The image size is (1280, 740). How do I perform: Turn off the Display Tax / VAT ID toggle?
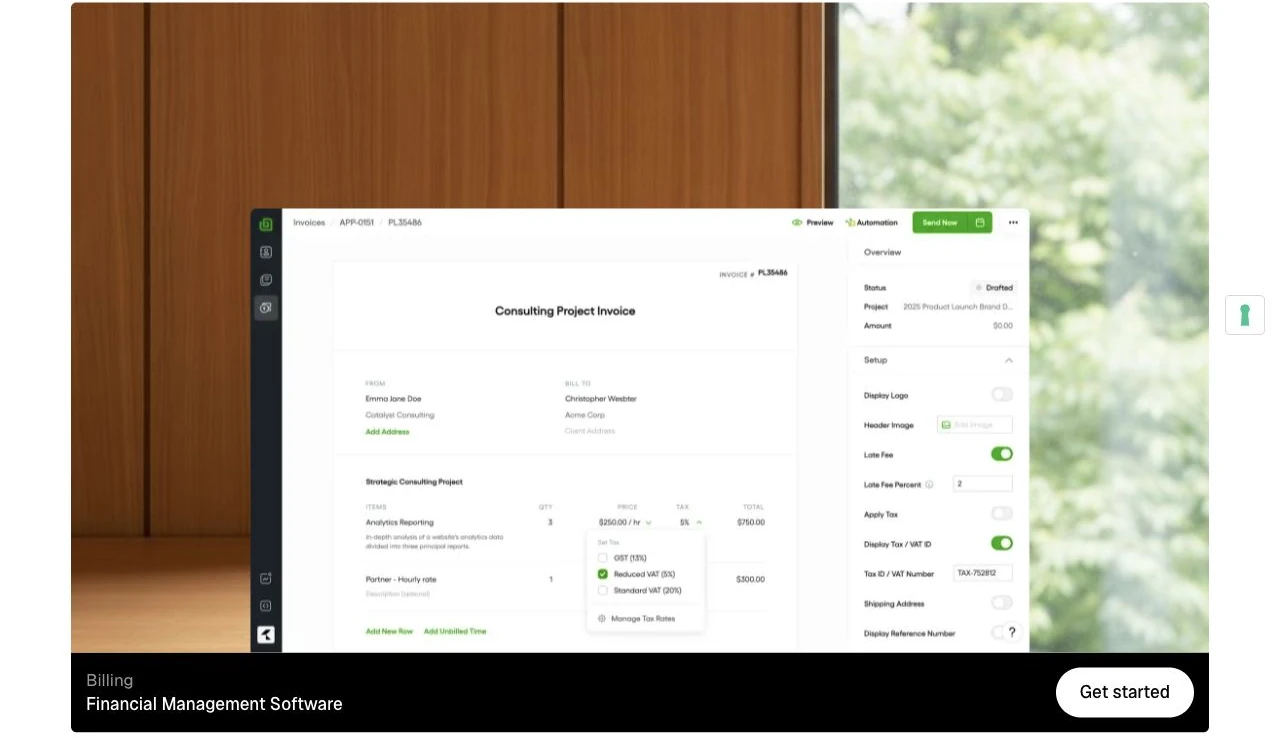coord(1002,543)
